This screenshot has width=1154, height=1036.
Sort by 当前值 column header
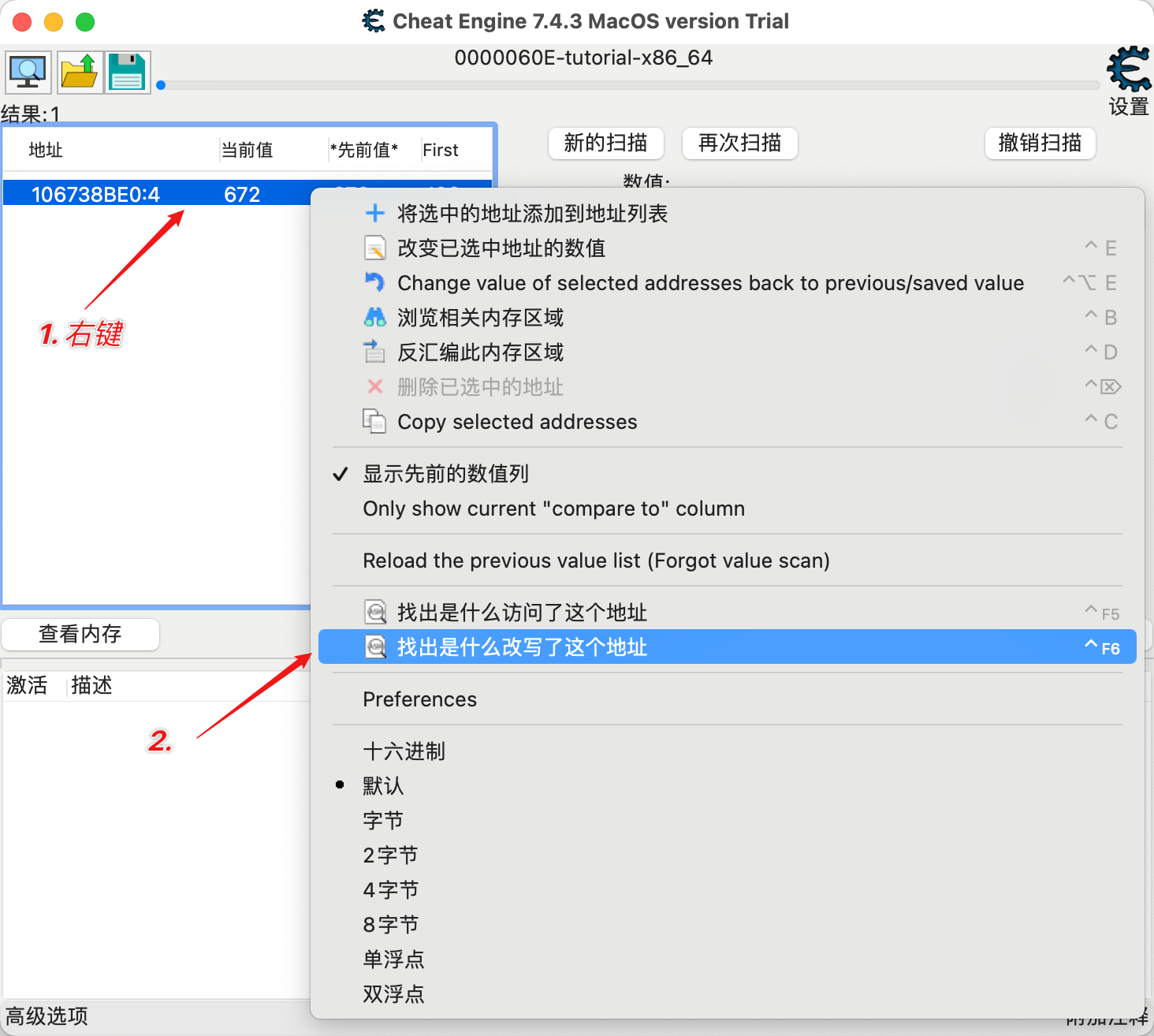274,150
